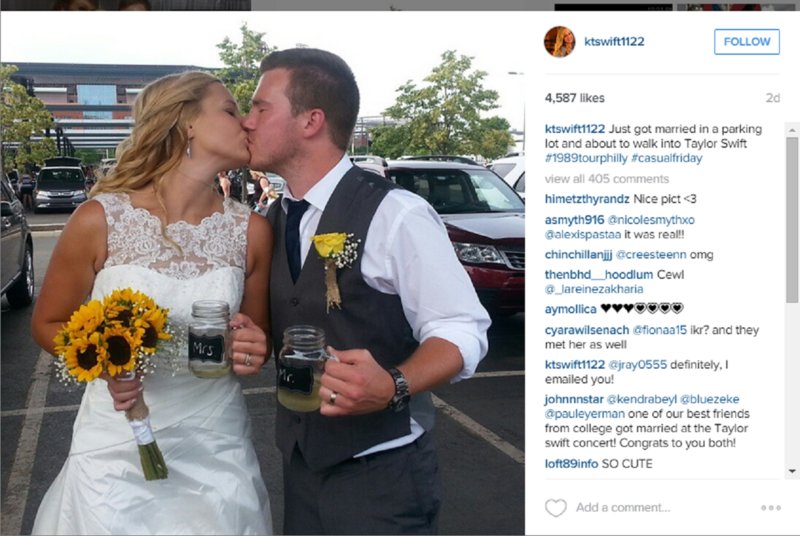This screenshot has height=536, width=800.
Task: Open johnnnstar commenter profile
Action: click(574, 399)
